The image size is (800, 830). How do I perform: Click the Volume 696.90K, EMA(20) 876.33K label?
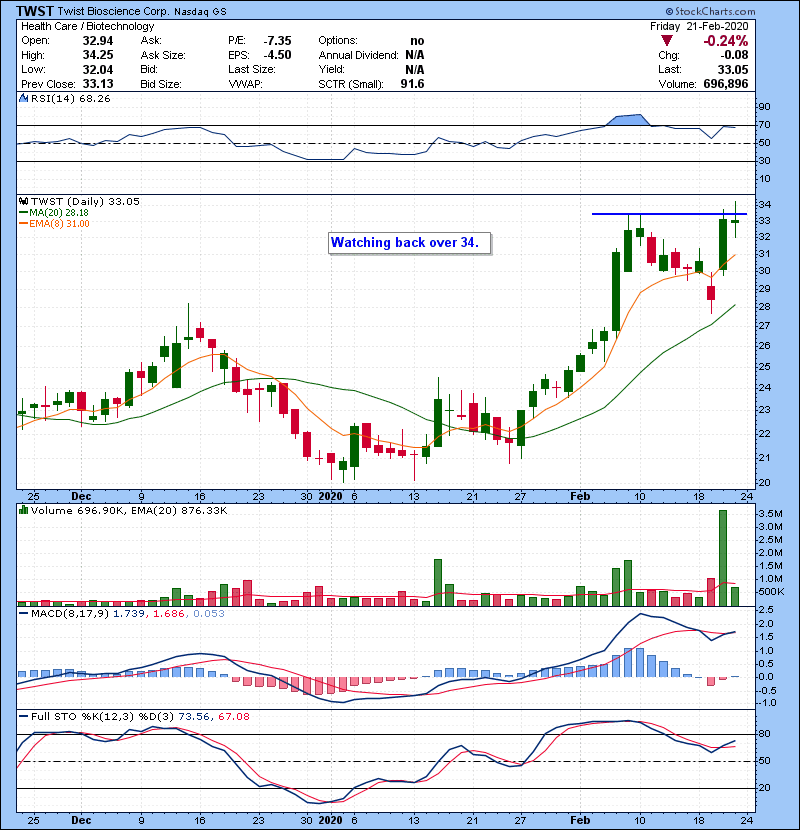click(129, 510)
